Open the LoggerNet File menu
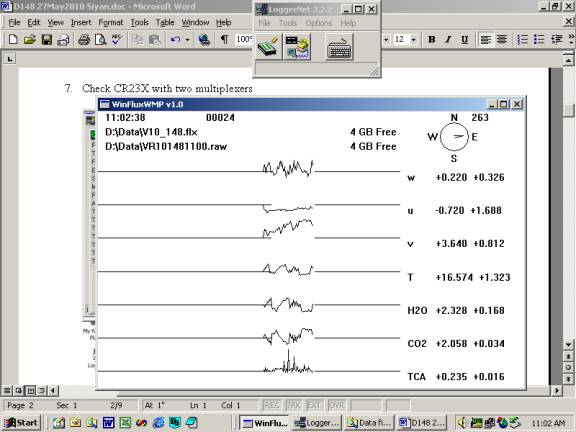 (264, 23)
